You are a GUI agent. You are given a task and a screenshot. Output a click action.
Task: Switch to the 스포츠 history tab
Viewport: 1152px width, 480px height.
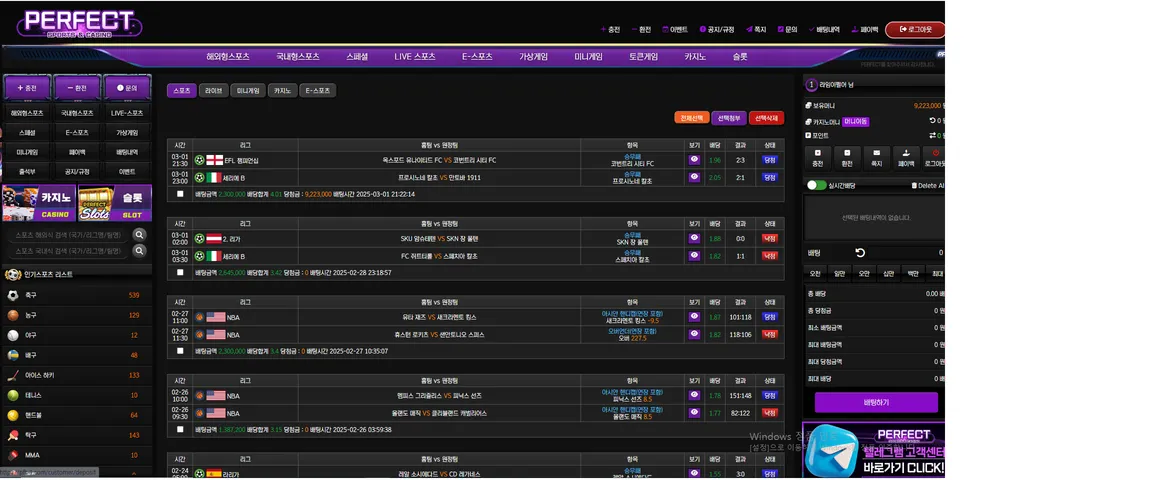point(181,90)
